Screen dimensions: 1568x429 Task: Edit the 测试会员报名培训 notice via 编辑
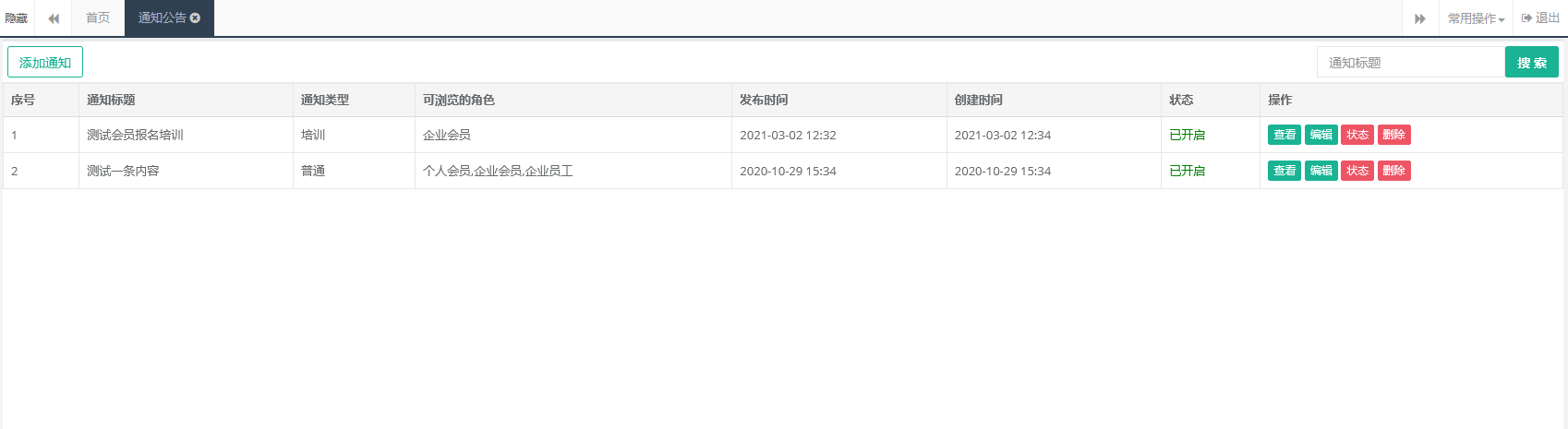point(1321,135)
